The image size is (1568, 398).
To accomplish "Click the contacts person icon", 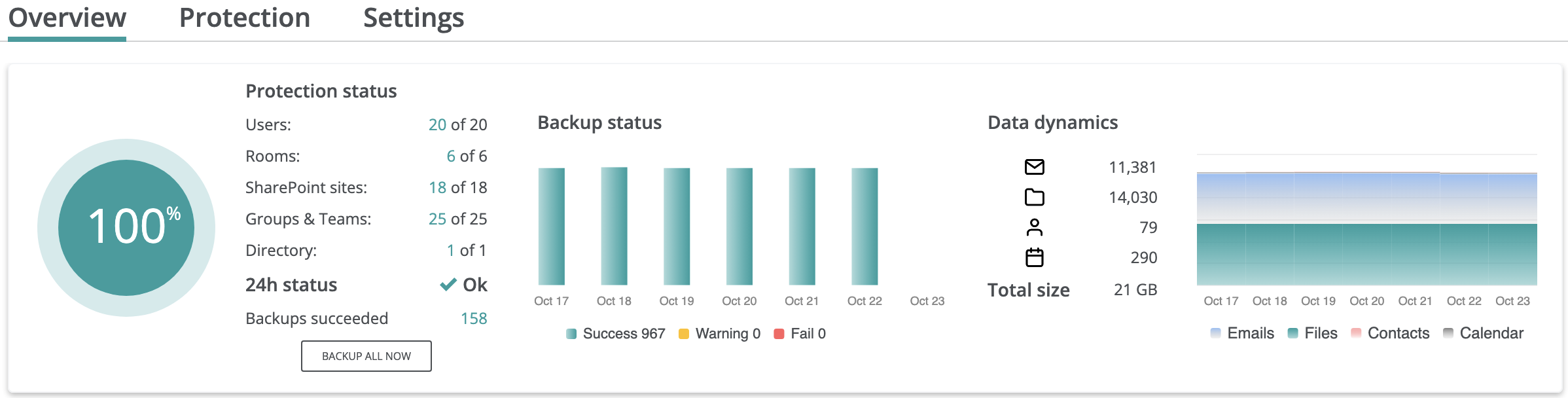I will pos(1034,227).
